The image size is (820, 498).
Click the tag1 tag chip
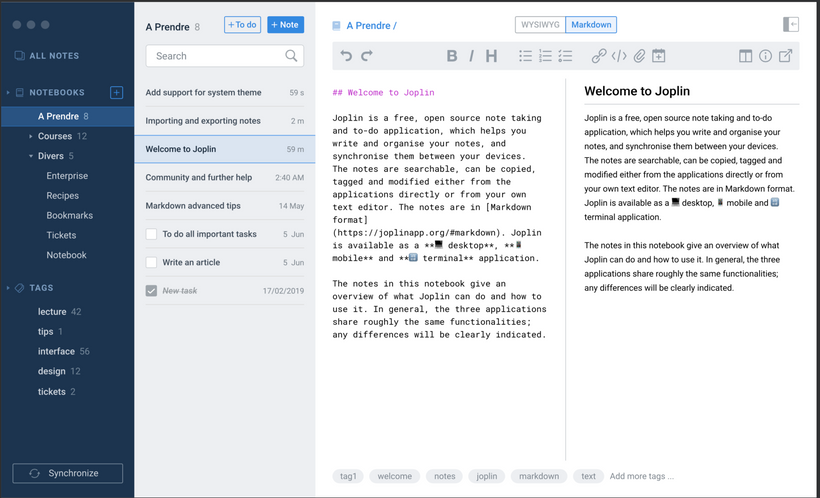tap(348, 476)
